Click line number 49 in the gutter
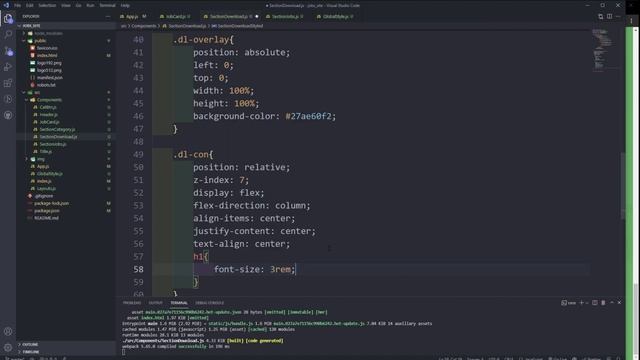This screenshot has width=640, height=360. 138,155
